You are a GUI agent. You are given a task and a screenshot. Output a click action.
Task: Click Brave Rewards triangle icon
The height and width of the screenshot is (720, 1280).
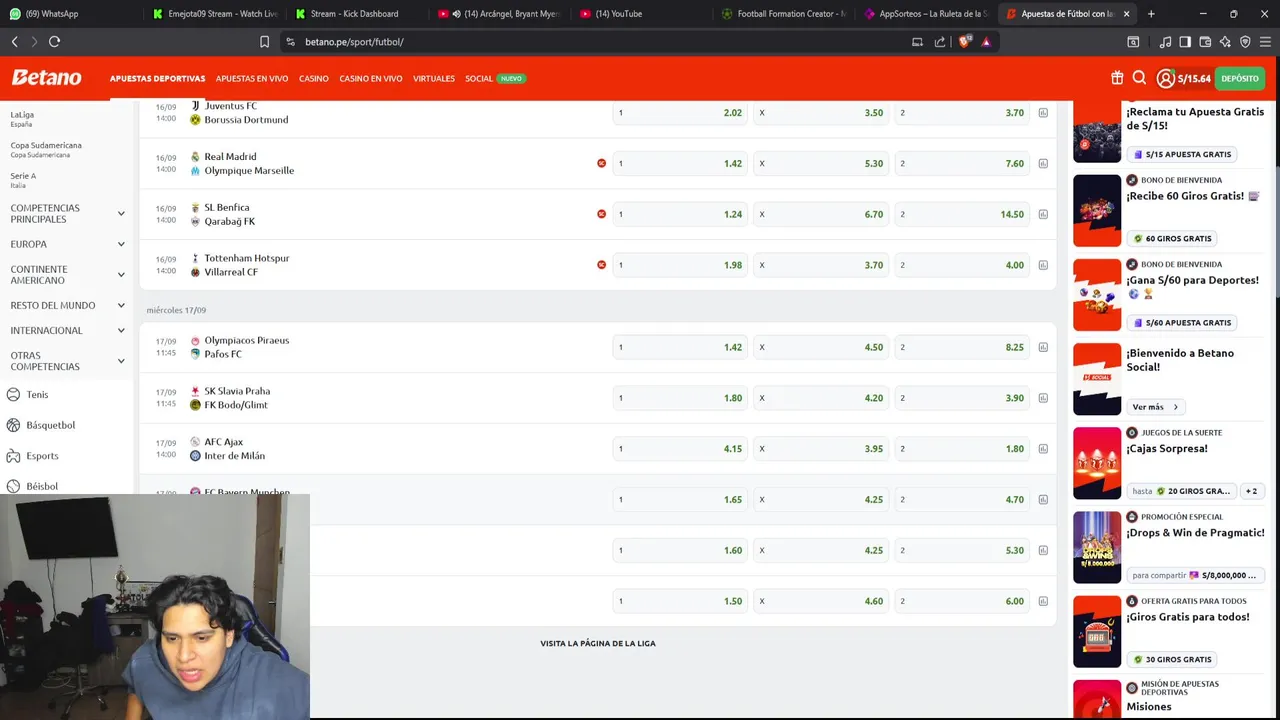986,42
